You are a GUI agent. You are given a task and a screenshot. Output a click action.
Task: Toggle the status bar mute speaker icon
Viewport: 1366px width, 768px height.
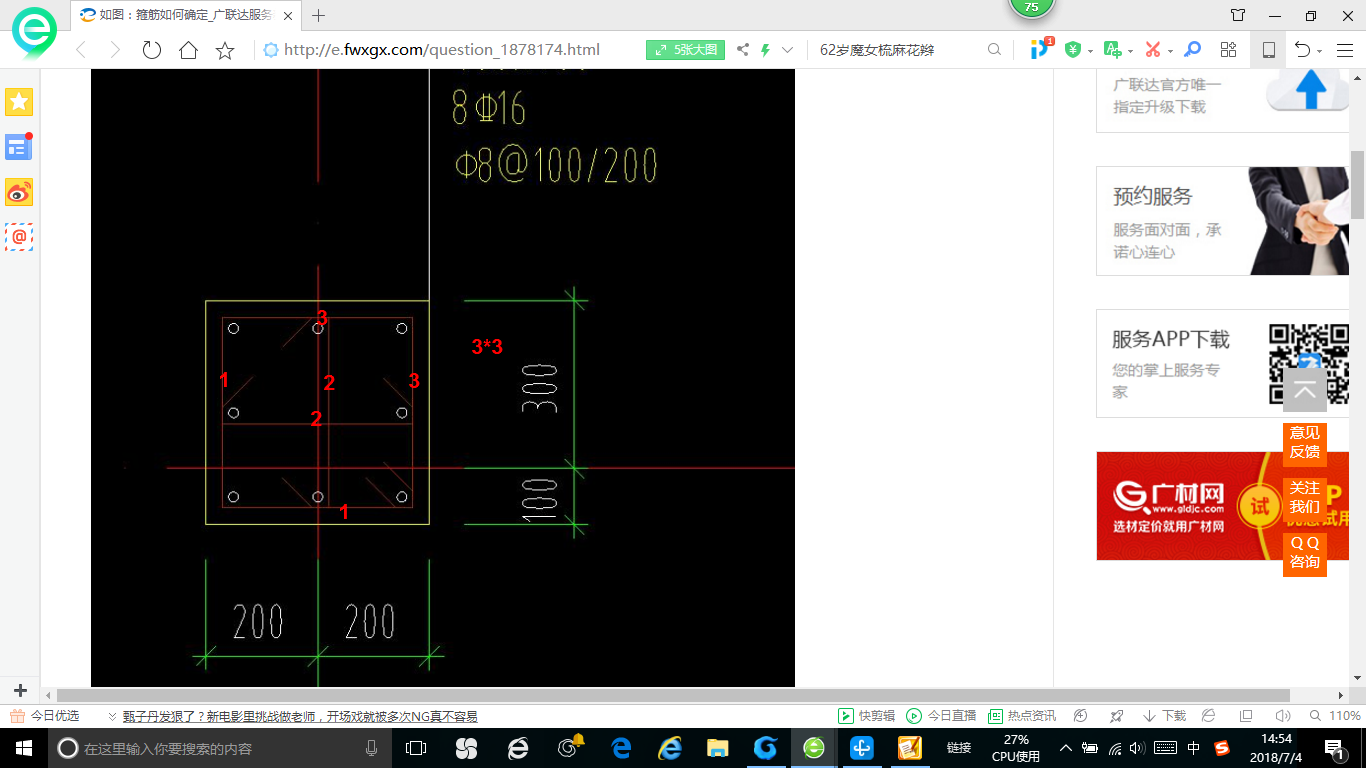click(1283, 716)
